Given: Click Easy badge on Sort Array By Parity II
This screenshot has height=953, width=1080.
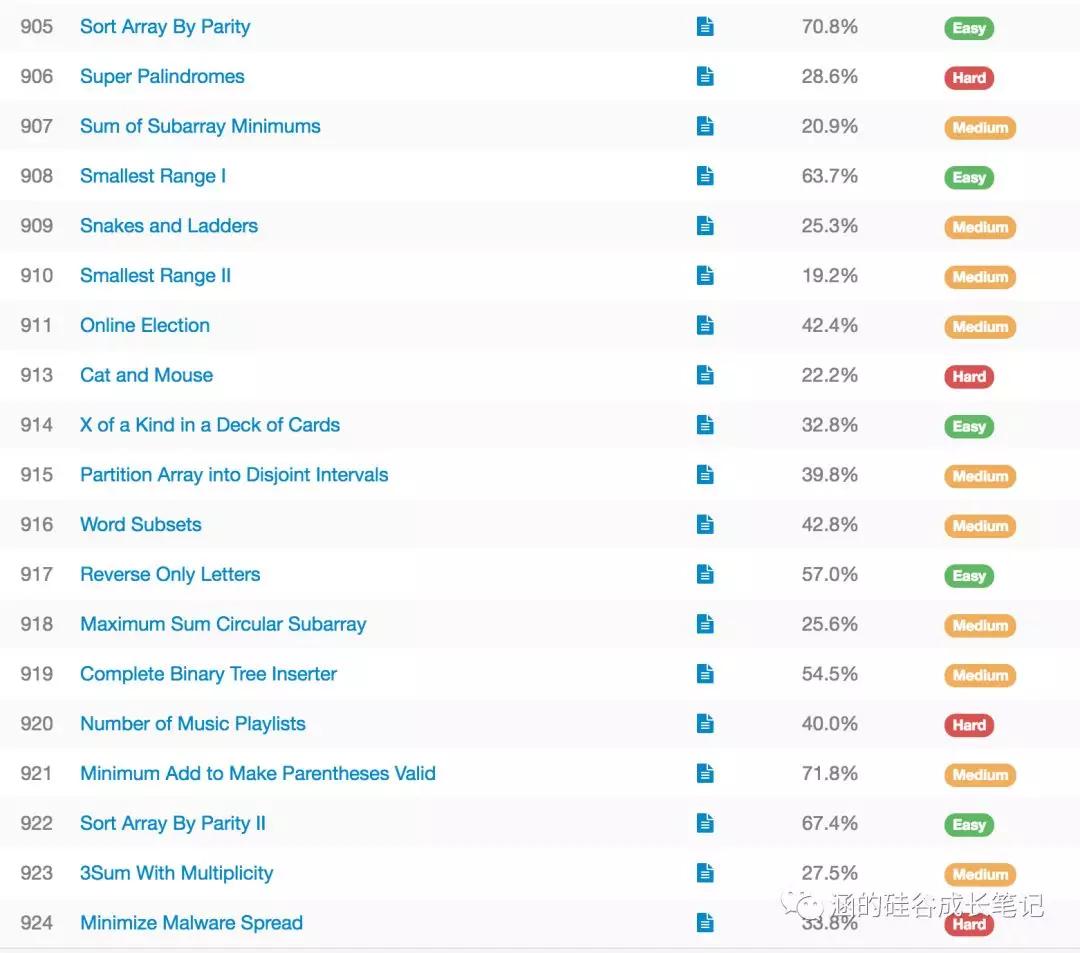Looking at the screenshot, I should (968, 824).
